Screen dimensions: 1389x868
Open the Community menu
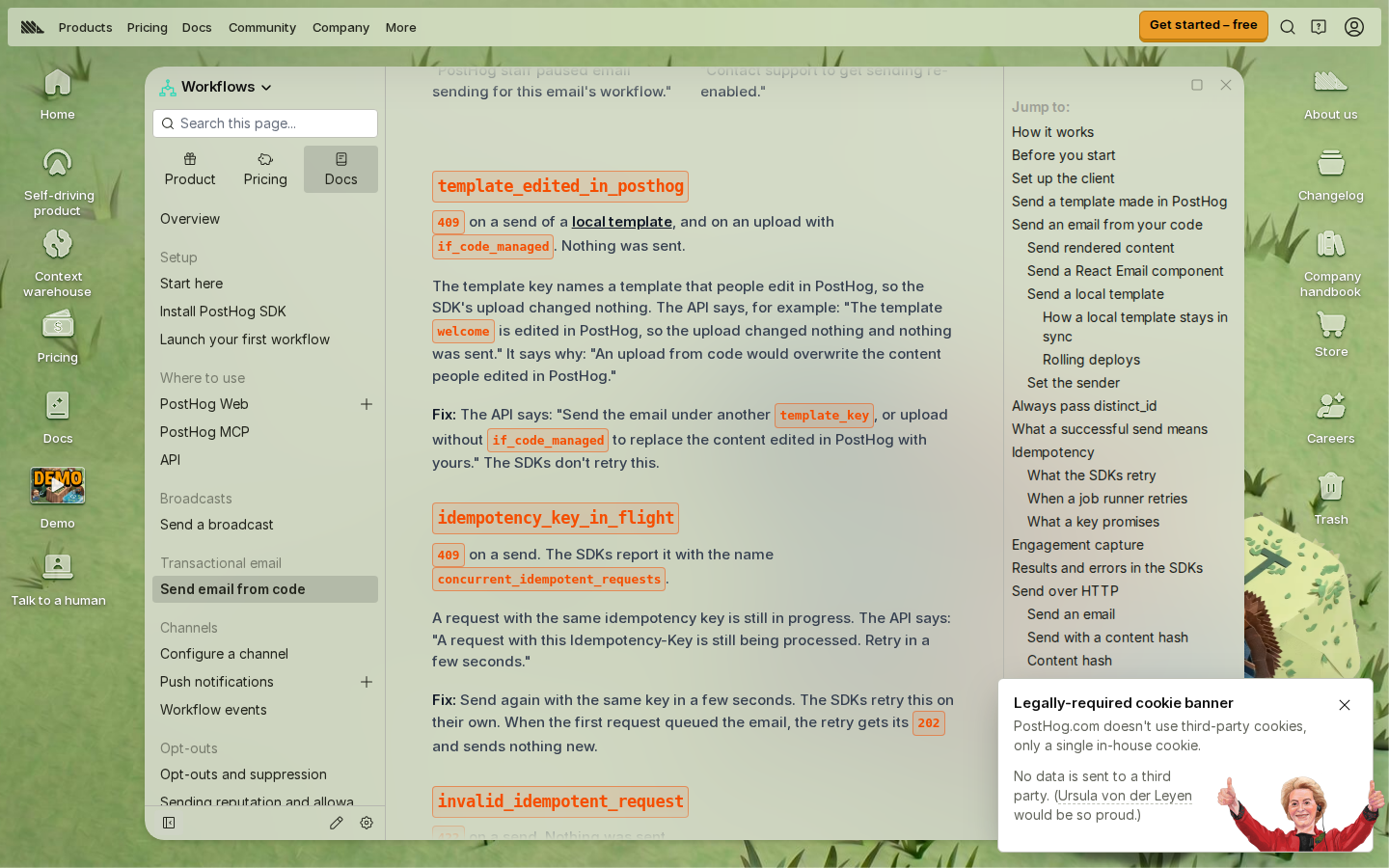pos(262,27)
